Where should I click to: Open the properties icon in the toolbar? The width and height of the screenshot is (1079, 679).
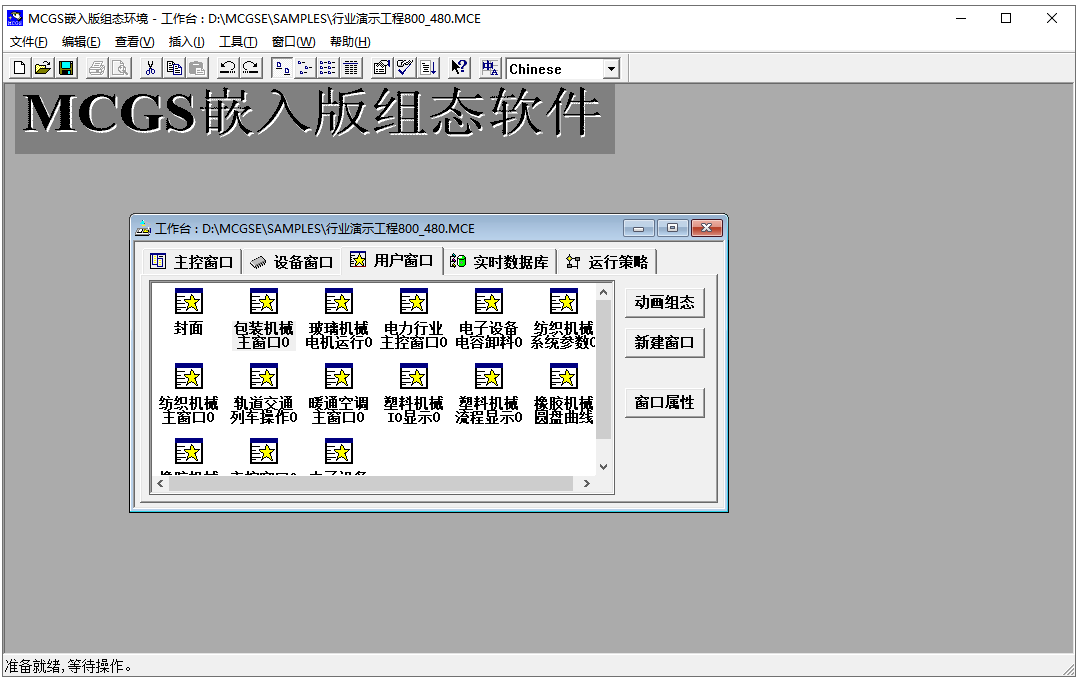tap(381, 68)
